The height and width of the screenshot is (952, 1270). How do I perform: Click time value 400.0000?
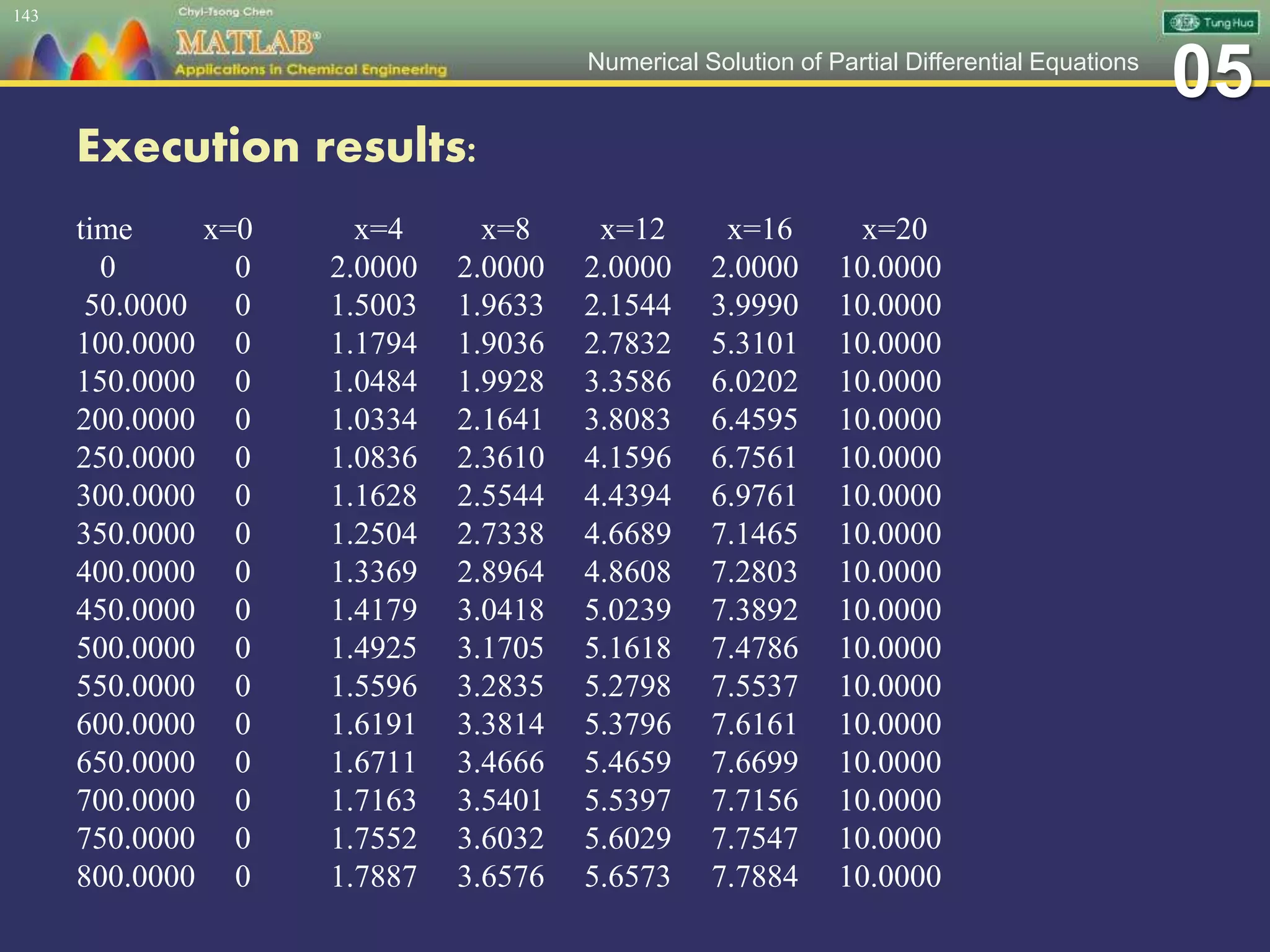point(136,571)
